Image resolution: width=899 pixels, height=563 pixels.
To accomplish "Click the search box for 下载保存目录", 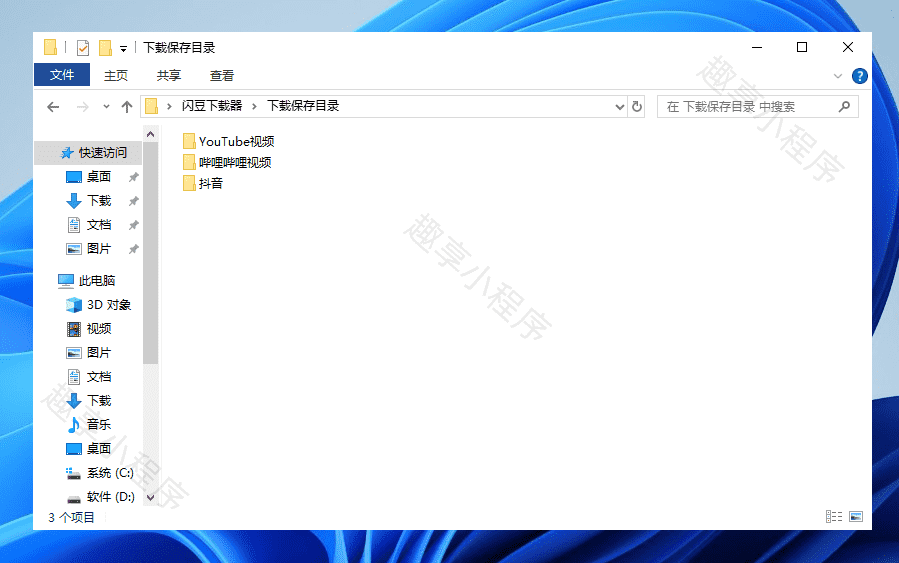I will point(757,107).
